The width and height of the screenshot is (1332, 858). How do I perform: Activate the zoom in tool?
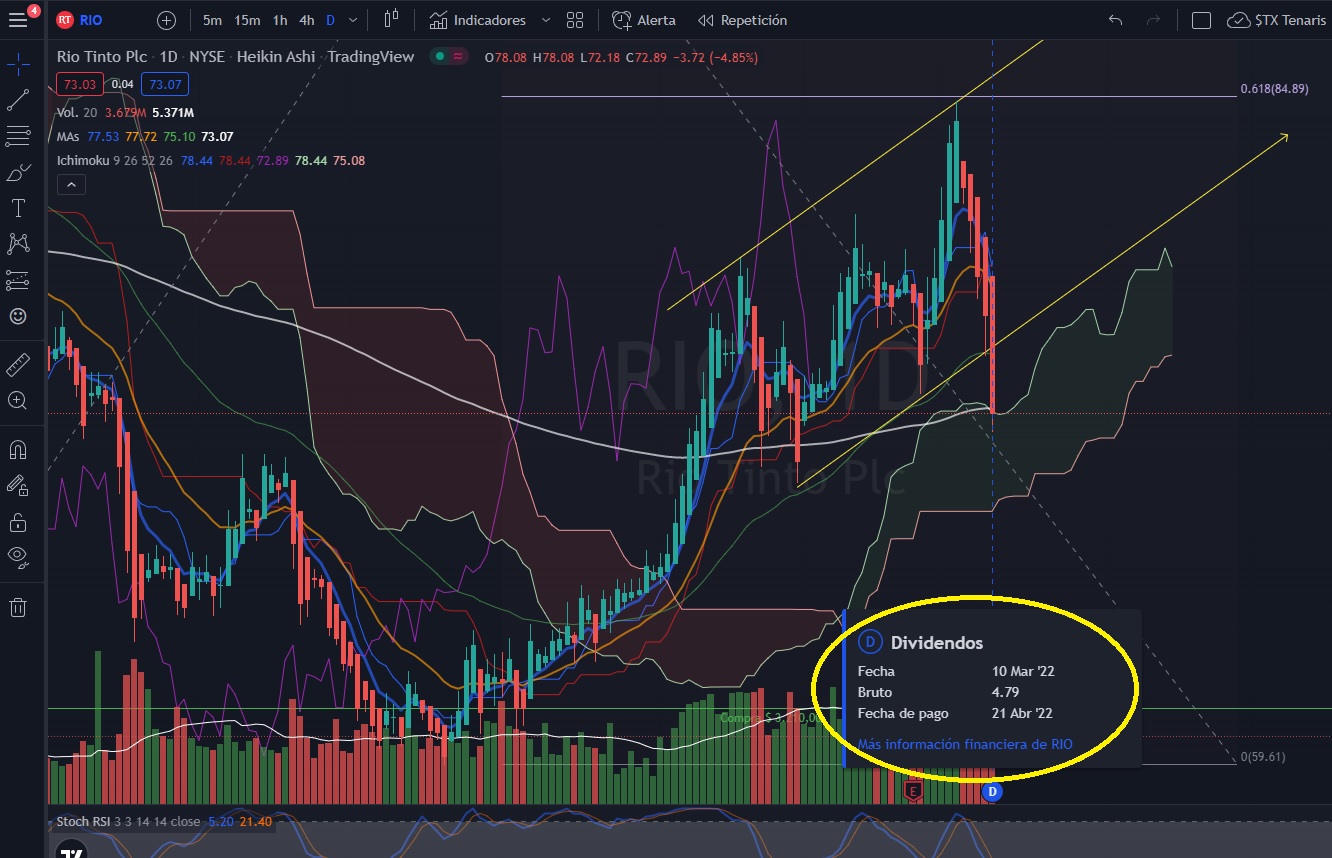(18, 400)
